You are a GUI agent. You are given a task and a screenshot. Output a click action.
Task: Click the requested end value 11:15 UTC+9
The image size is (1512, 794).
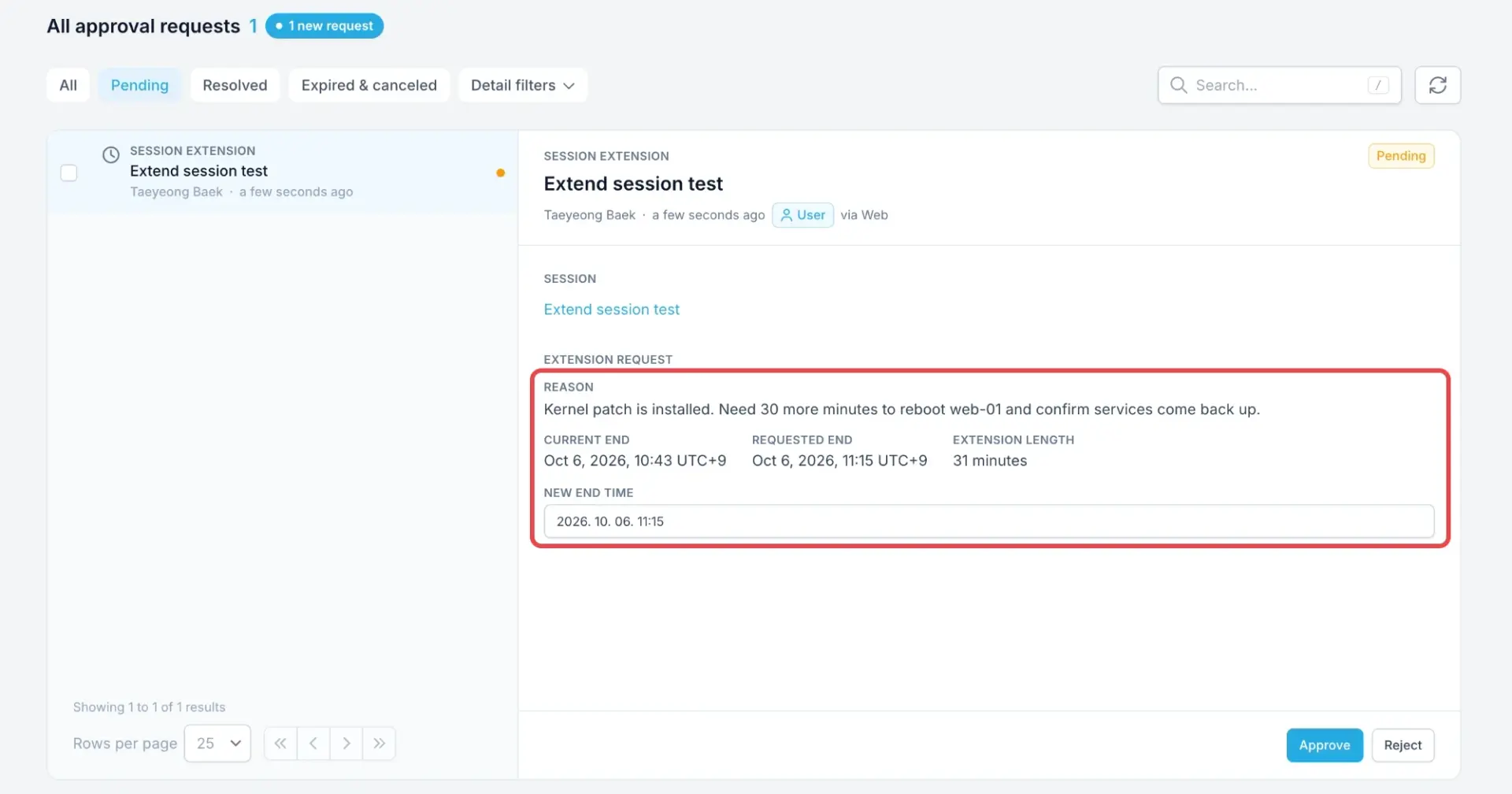tap(839, 461)
